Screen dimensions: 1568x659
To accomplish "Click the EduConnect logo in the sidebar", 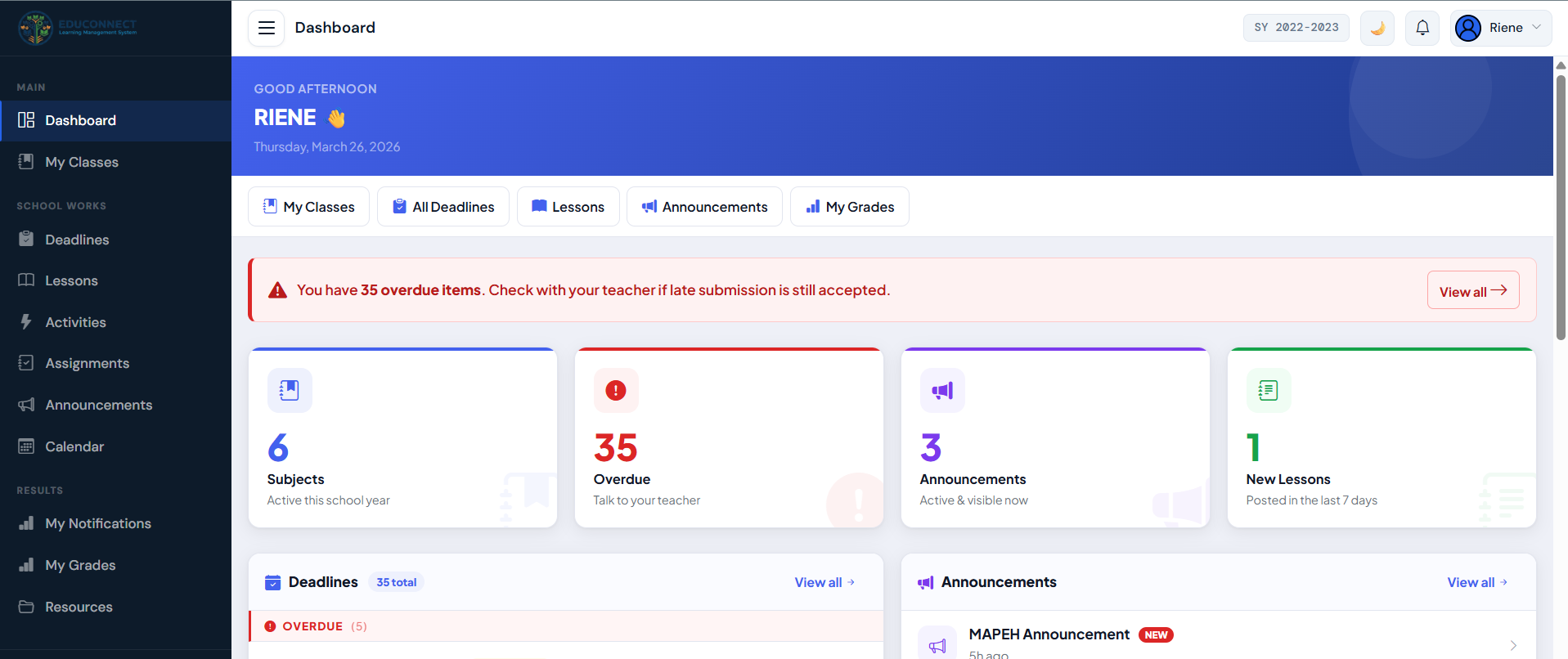I will click(78, 28).
